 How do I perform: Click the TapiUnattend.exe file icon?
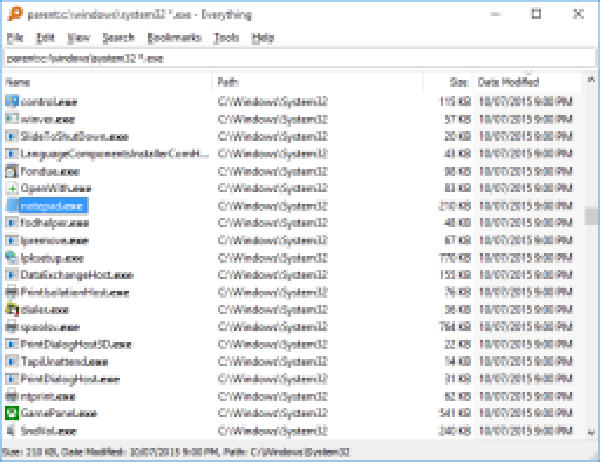(x=12, y=362)
